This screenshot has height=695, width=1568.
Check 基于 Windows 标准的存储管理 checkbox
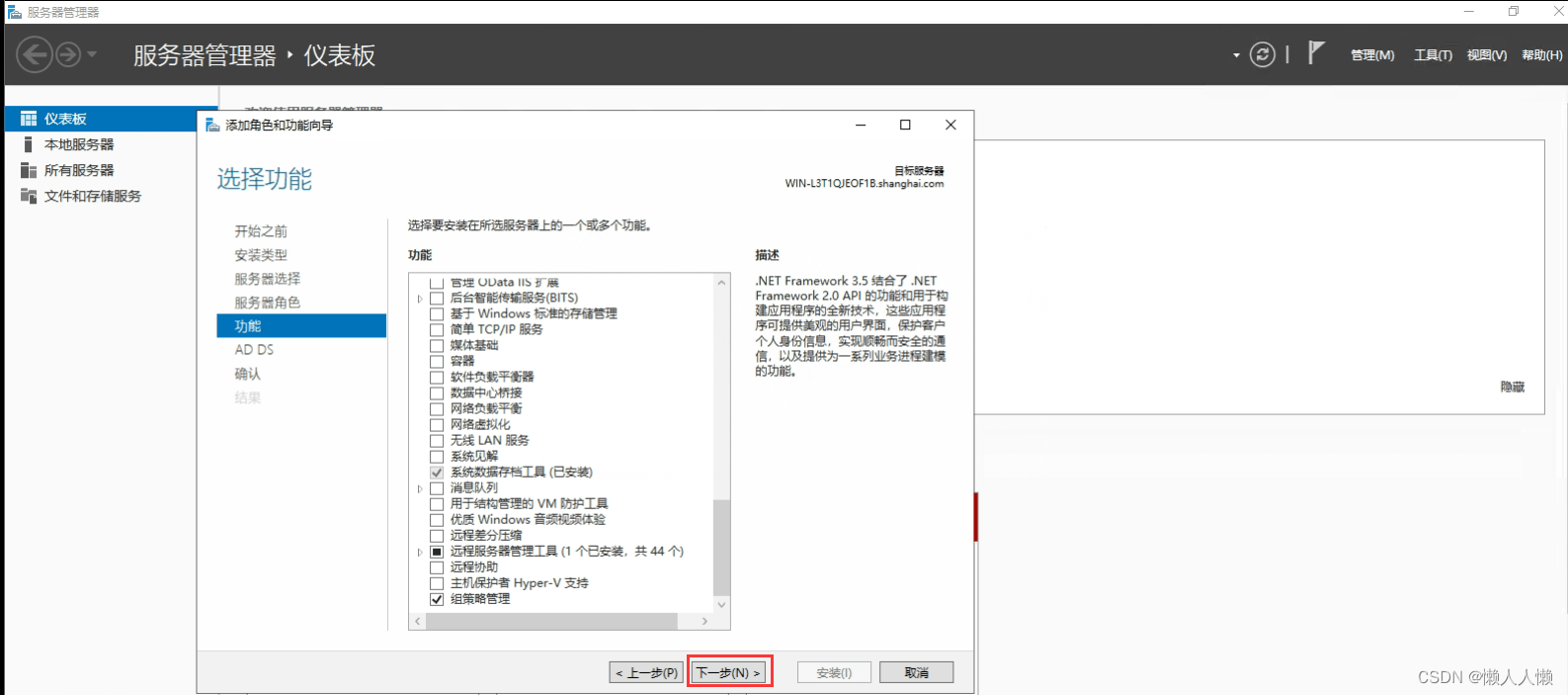437,313
